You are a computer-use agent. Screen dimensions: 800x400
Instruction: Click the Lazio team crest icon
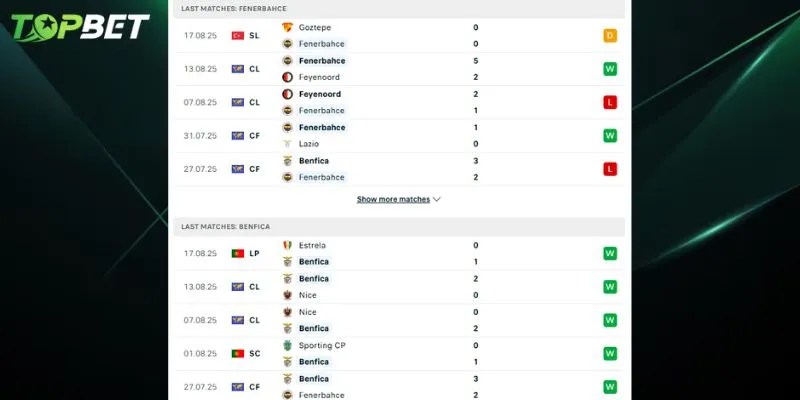click(288, 144)
